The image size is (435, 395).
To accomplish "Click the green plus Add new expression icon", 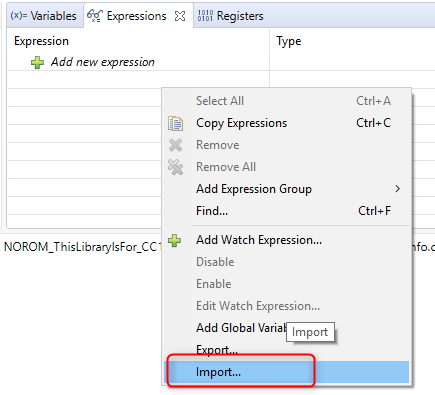I will coord(37,63).
